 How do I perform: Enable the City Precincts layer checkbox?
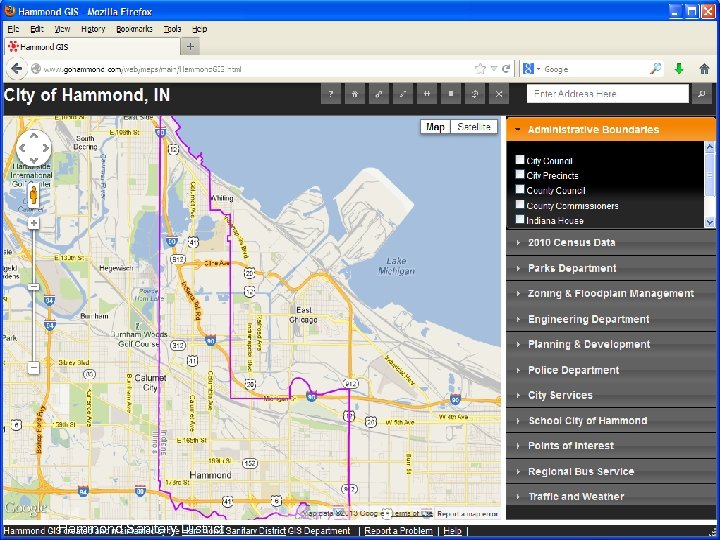520,174
